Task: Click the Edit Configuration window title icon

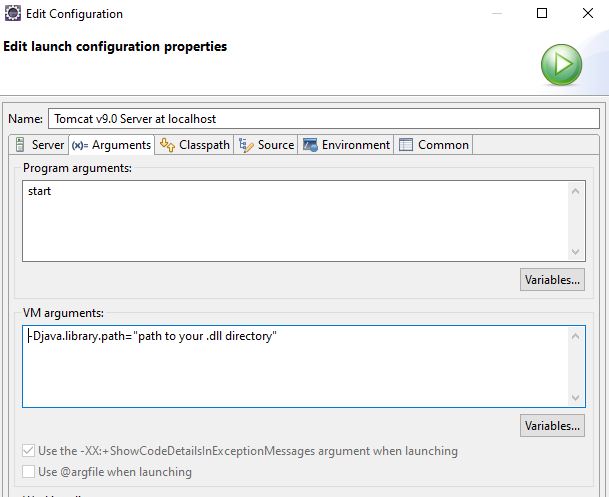Action: [x=12, y=13]
